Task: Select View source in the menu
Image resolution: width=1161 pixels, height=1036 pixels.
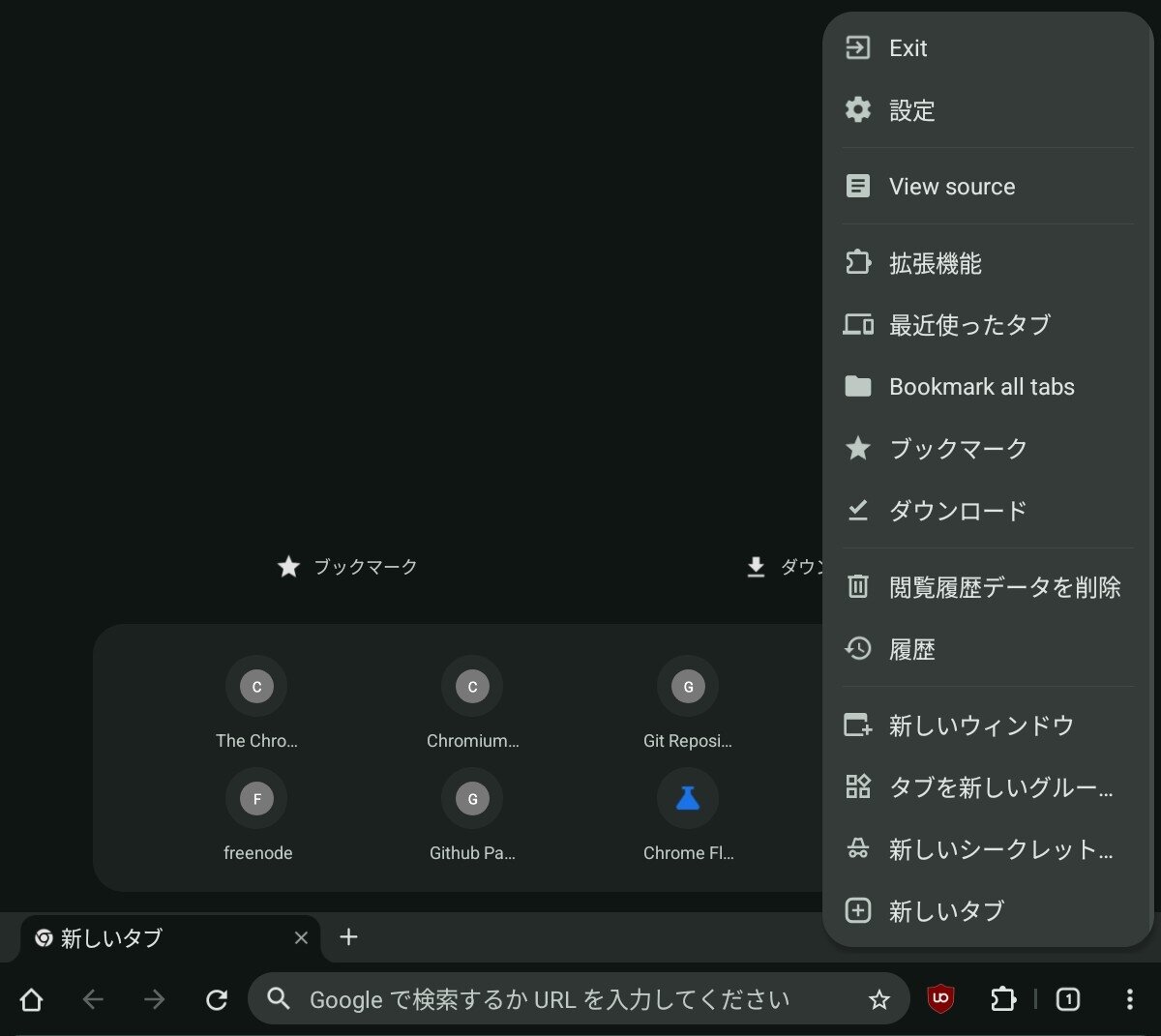Action: pos(987,186)
